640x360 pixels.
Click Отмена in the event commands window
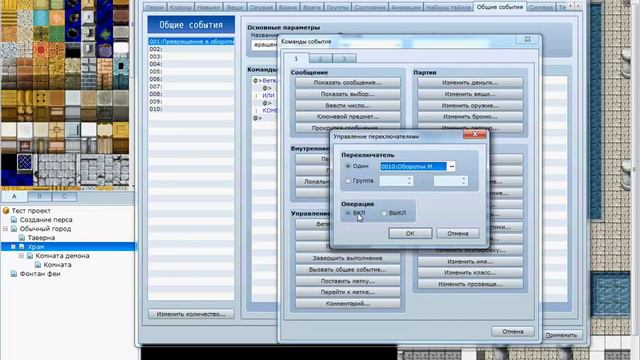tap(513, 331)
